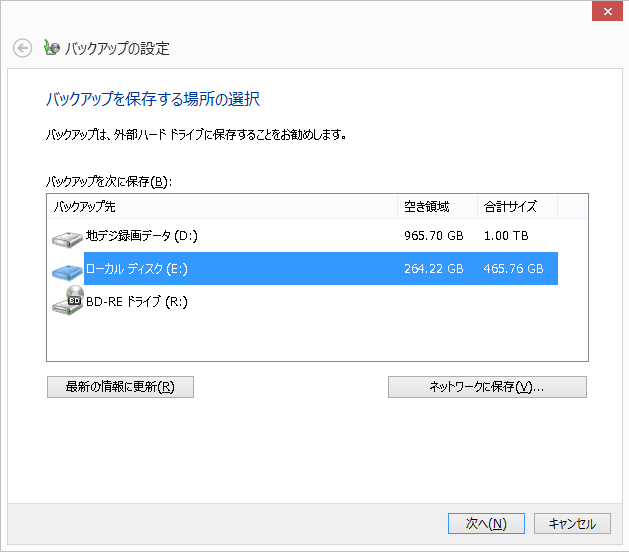Click the backup settings icon in title

[x=52, y=48]
